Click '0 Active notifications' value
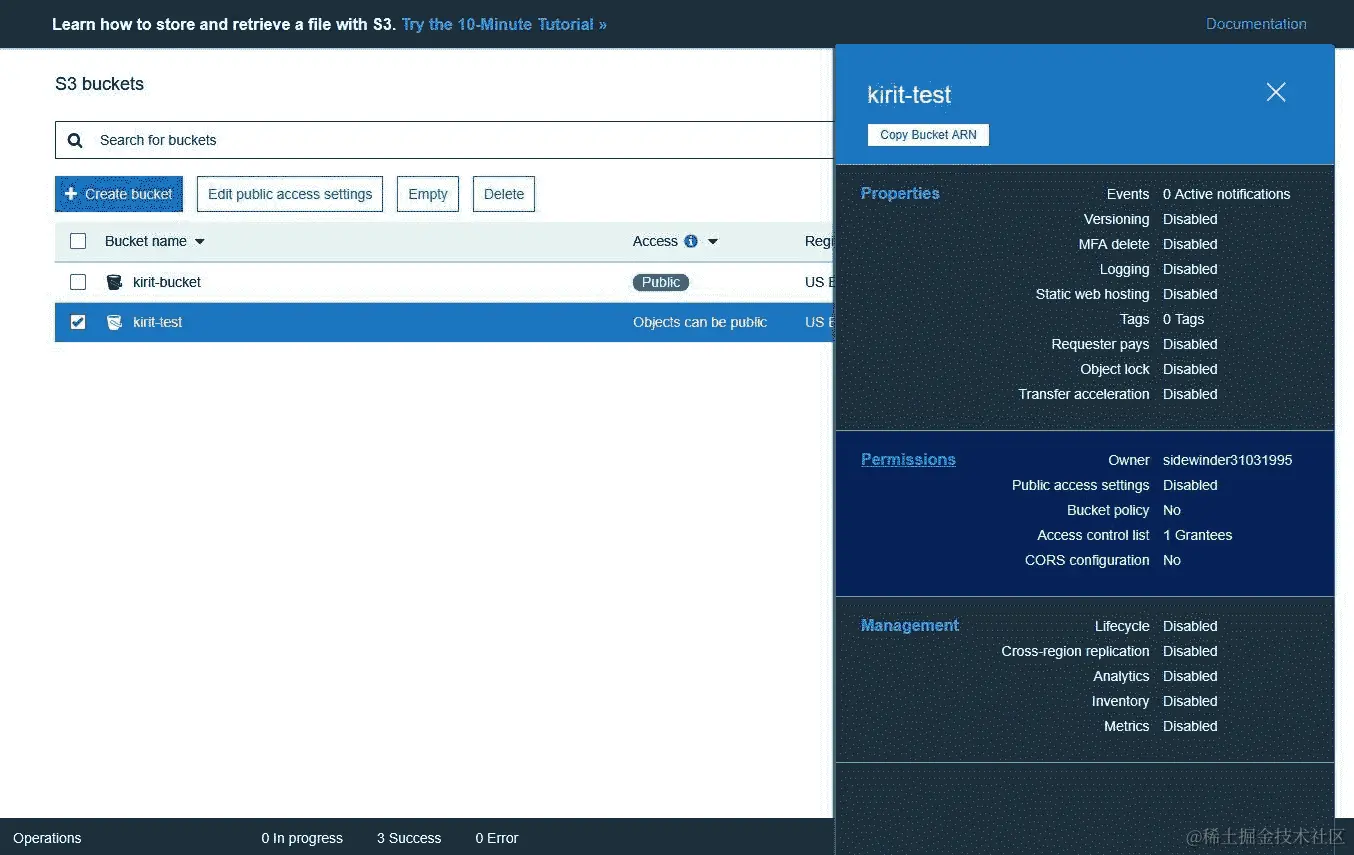1354x855 pixels. pyautogui.click(x=1226, y=194)
